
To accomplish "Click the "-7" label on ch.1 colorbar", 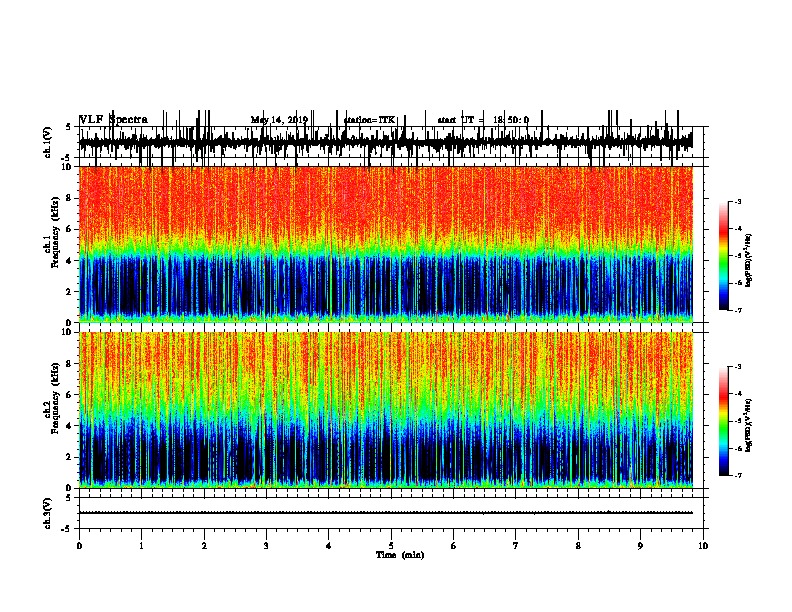I will tap(737, 310).
